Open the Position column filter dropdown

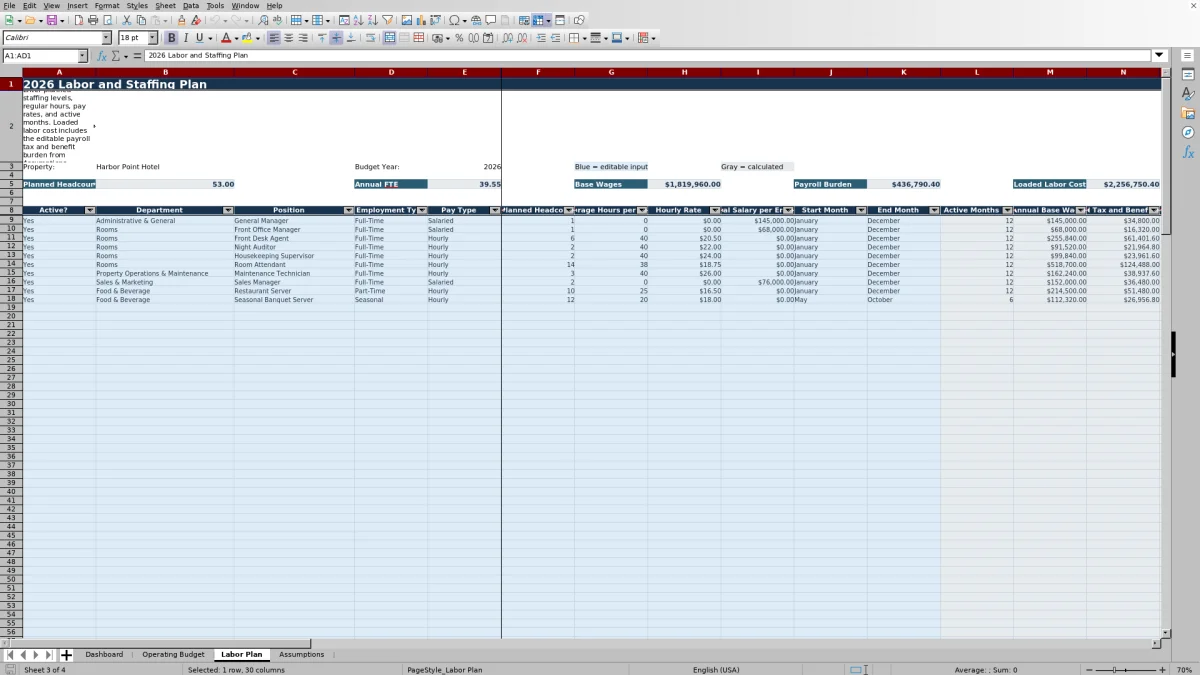pos(349,211)
